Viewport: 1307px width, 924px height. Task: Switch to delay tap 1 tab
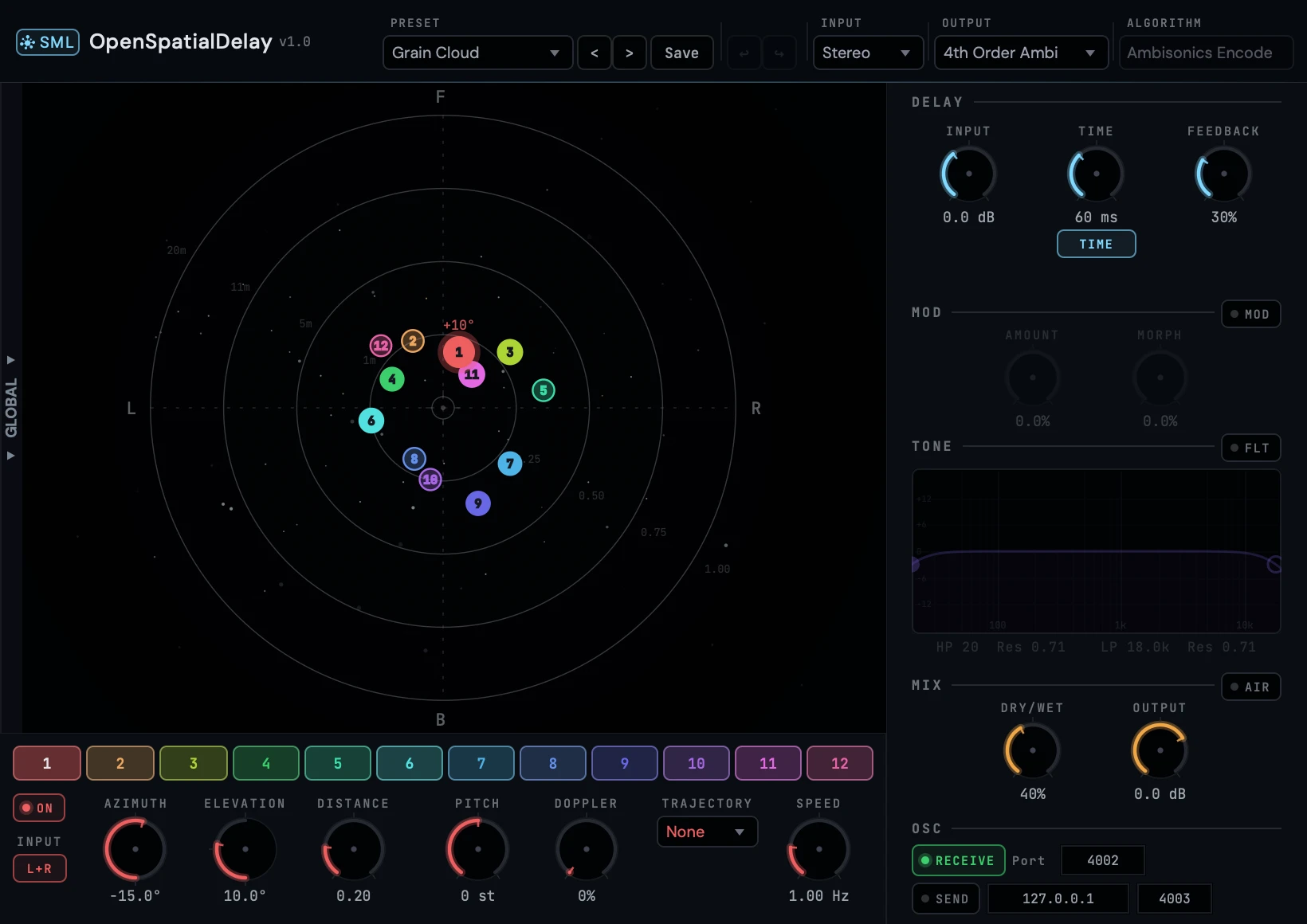point(47,763)
